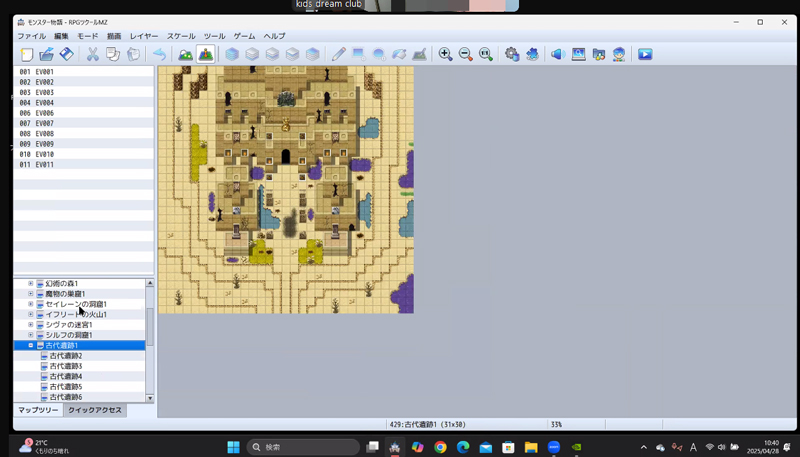The image size is (800, 457).
Task: Collapse the 古代遺跡1 map node
Action: point(31,345)
